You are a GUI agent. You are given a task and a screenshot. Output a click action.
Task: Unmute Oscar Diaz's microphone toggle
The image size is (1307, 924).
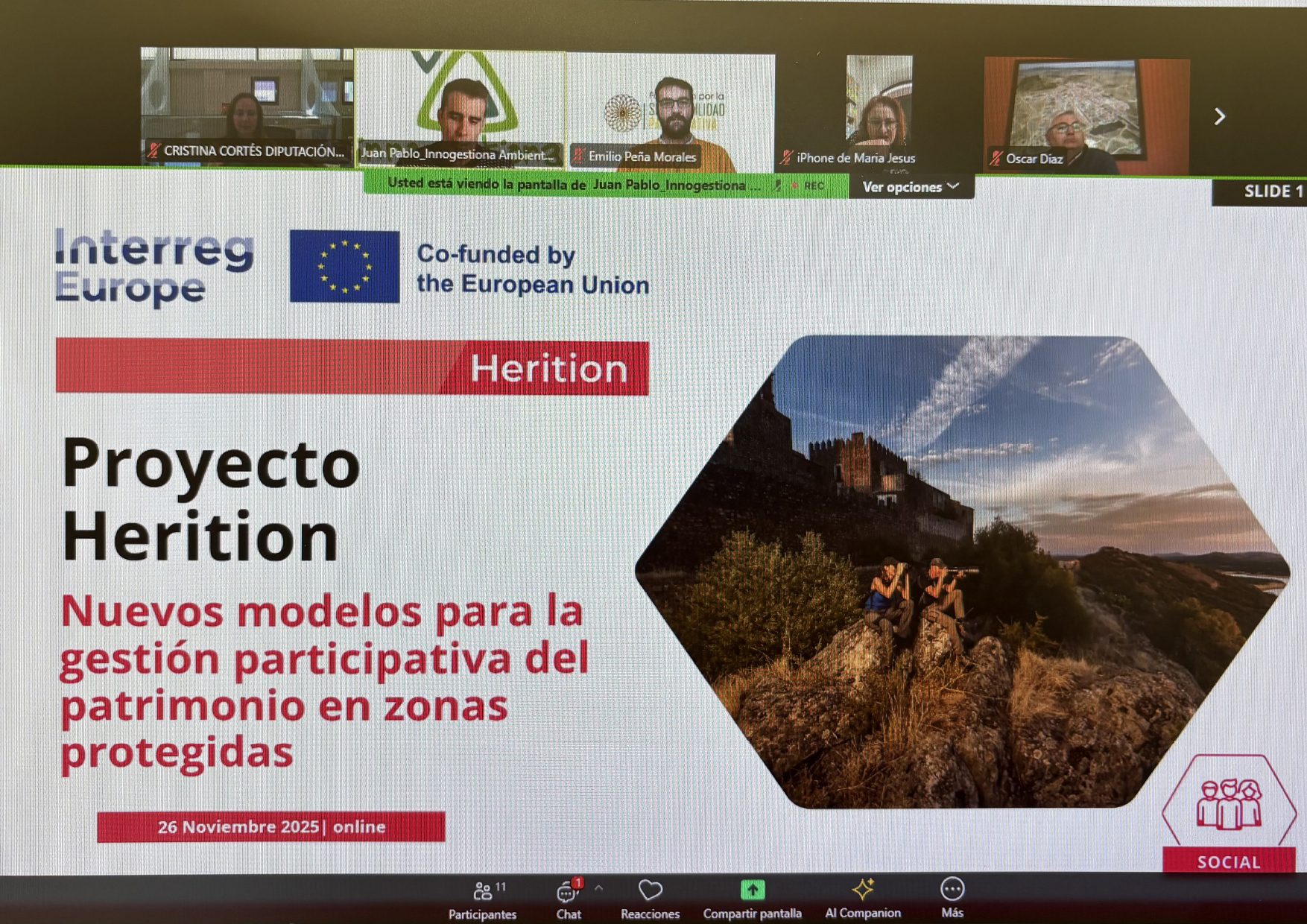pyautogui.click(x=996, y=158)
